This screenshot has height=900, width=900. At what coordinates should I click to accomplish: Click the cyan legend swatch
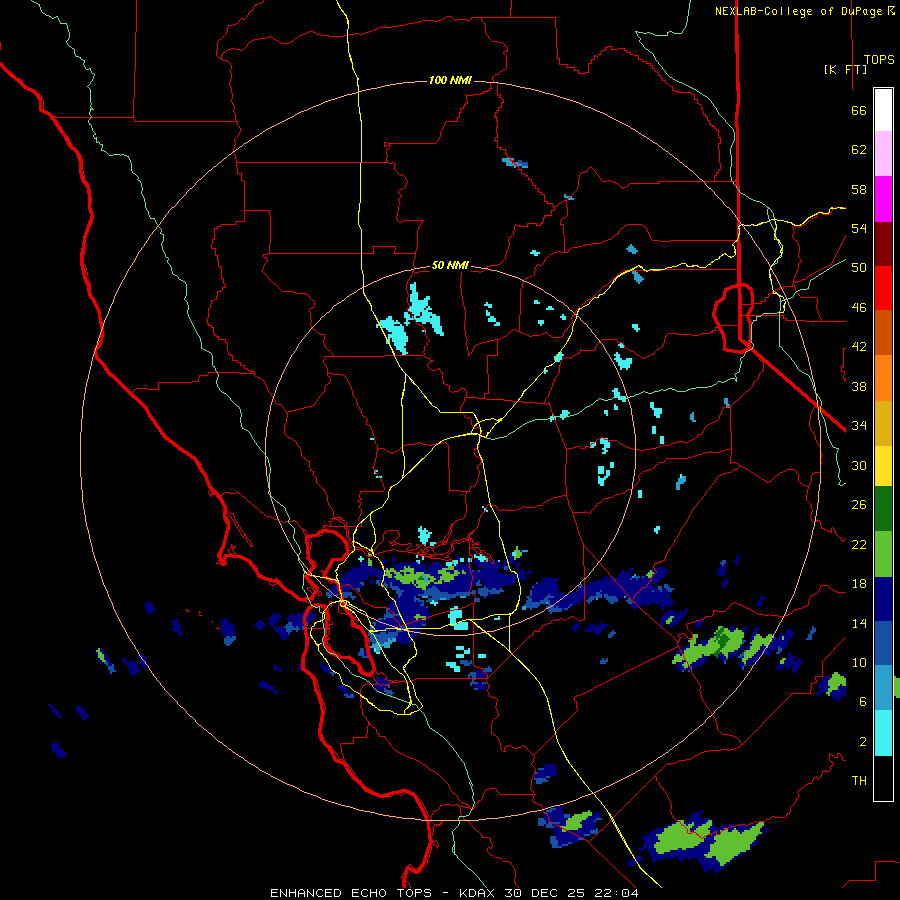coord(883,733)
